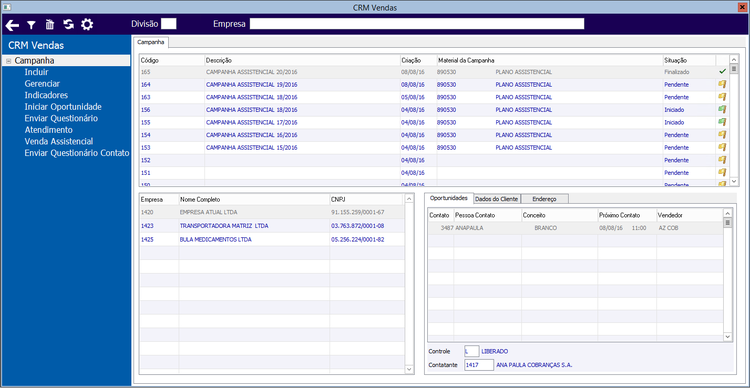750x388 pixels.
Task: Select the Campanha tree item
Action: click(x=34, y=61)
